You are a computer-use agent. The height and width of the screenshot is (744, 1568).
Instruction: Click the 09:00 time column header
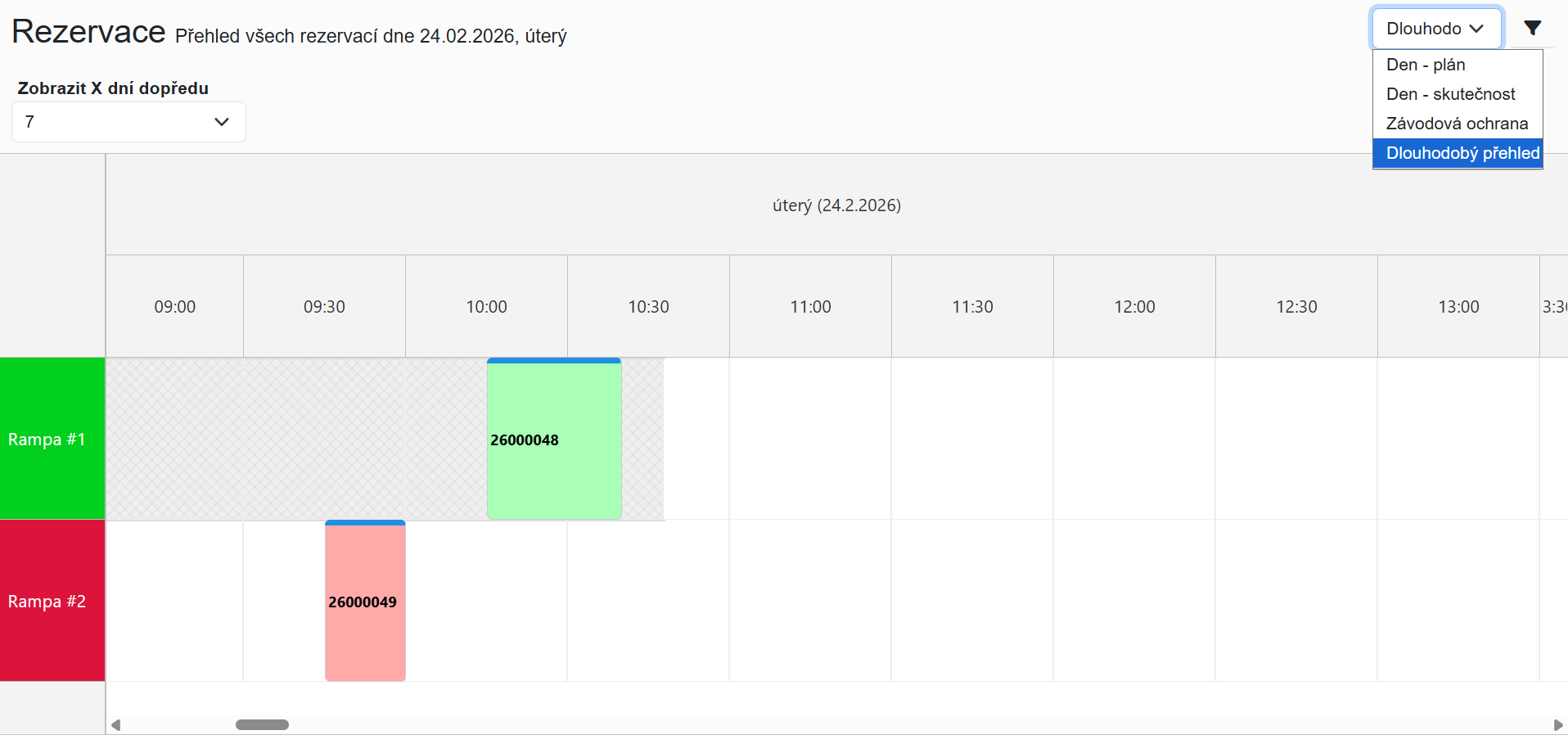click(x=174, y=307)
